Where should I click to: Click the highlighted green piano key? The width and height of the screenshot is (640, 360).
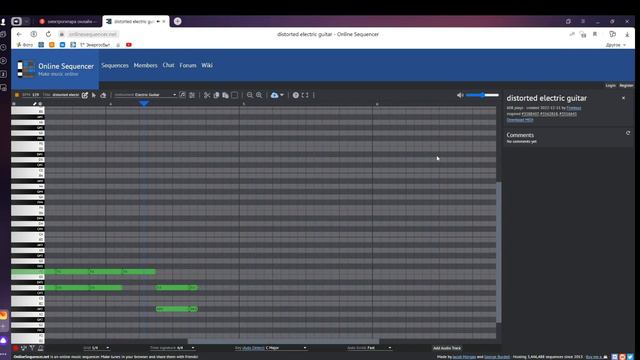click(28, 271)
